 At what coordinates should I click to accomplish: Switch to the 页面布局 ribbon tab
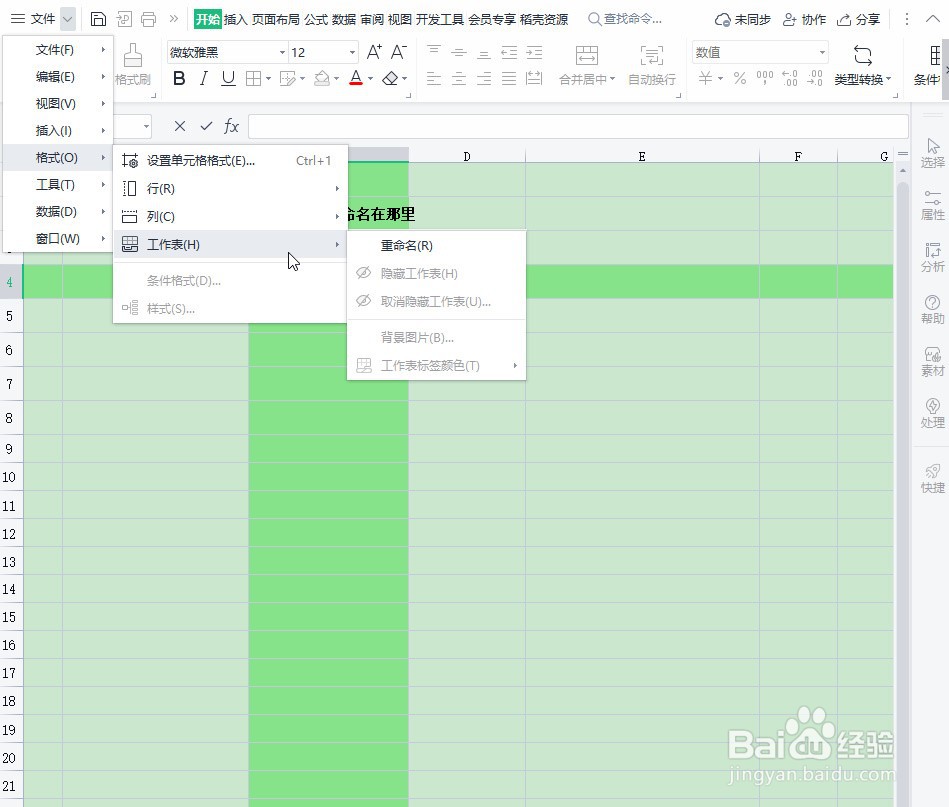pos(275,19)
